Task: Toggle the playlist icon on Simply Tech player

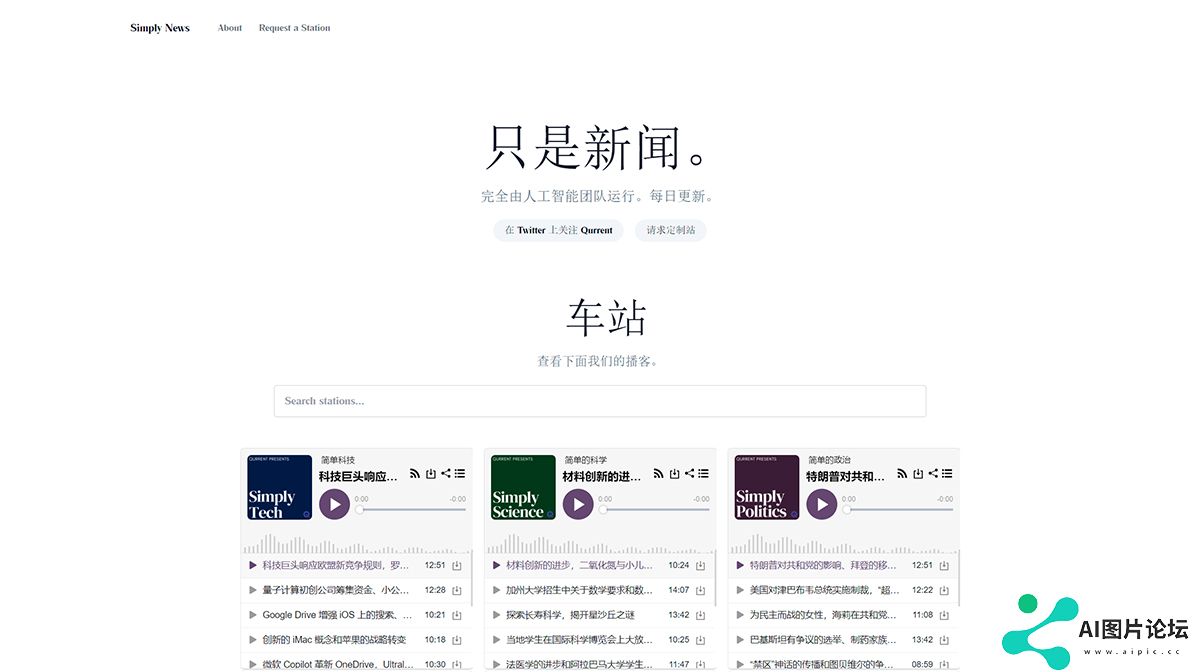Action: tap(459, 474)
